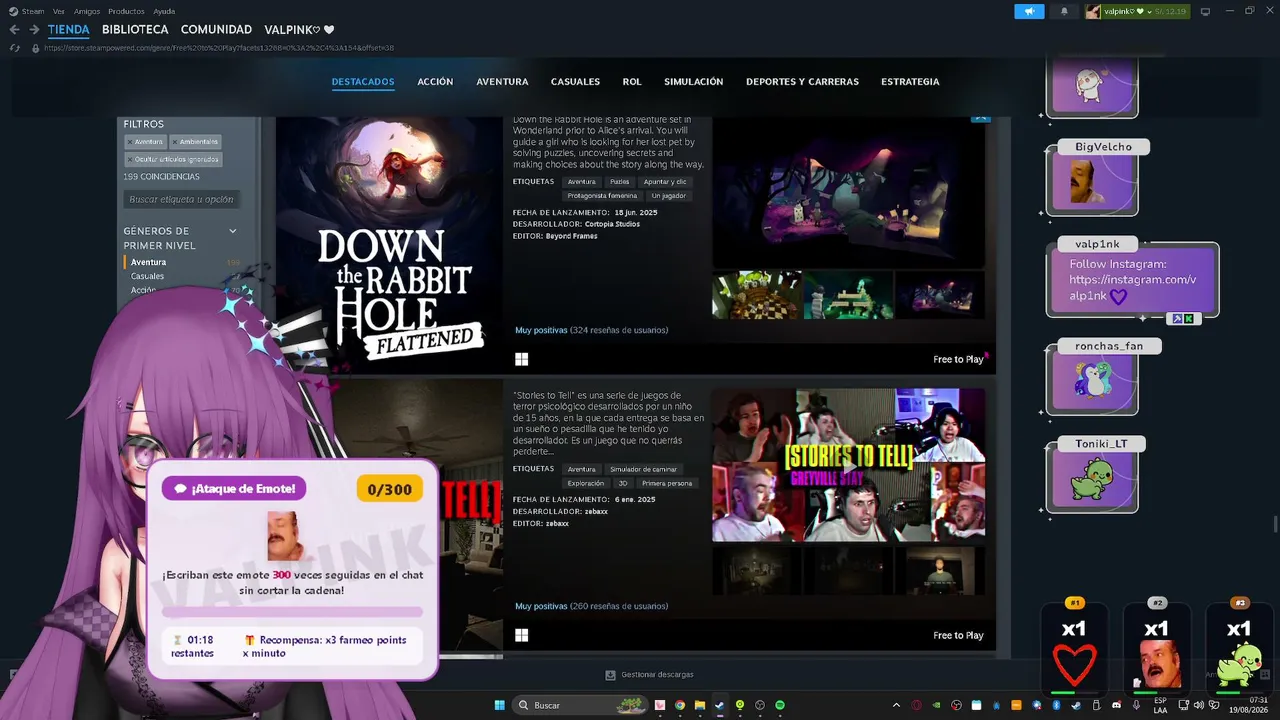The width and height of the screenshot is (1280, 720).
Task: Click the Simulador de caminar tag
Action: [643, 469]
